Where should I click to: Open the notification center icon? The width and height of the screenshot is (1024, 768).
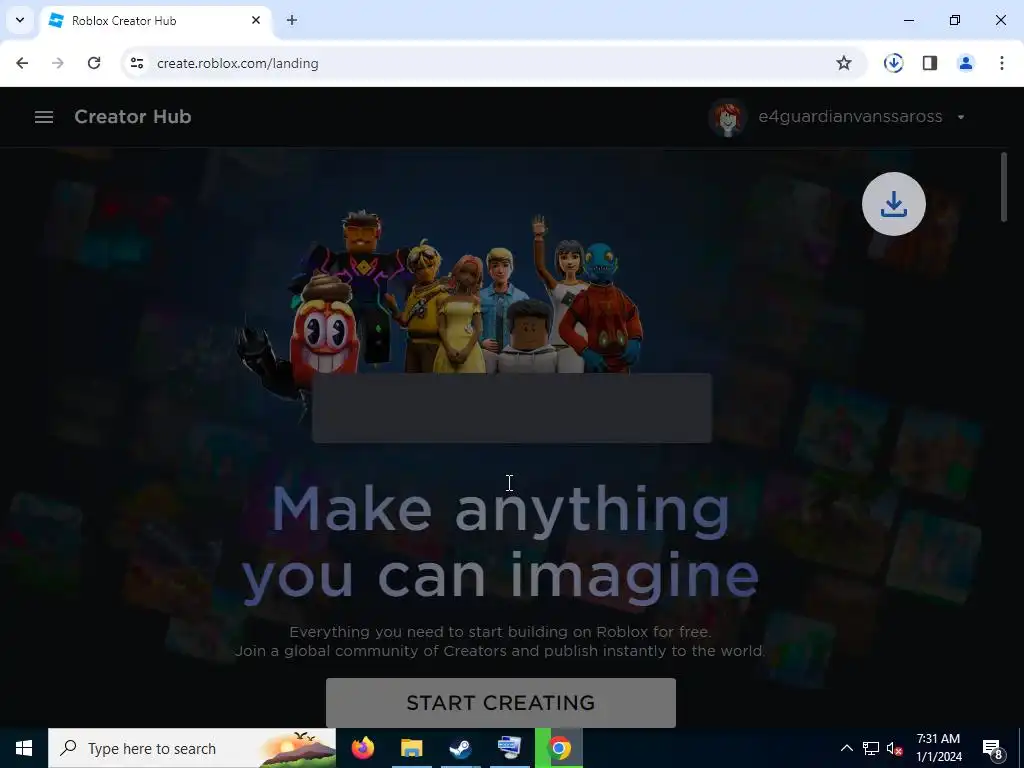pos(993,748)
